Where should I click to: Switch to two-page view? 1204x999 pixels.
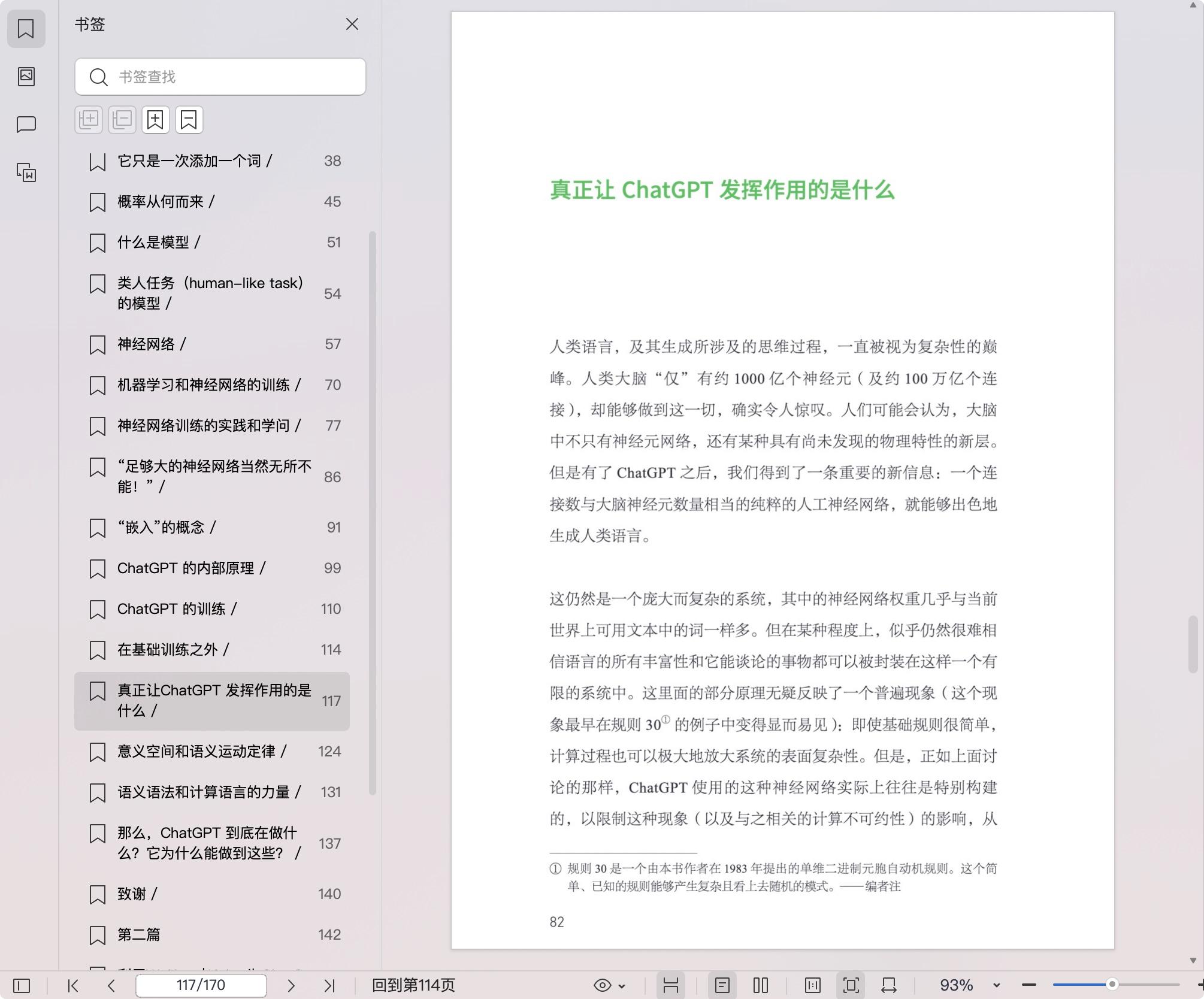tap(761, 985)
